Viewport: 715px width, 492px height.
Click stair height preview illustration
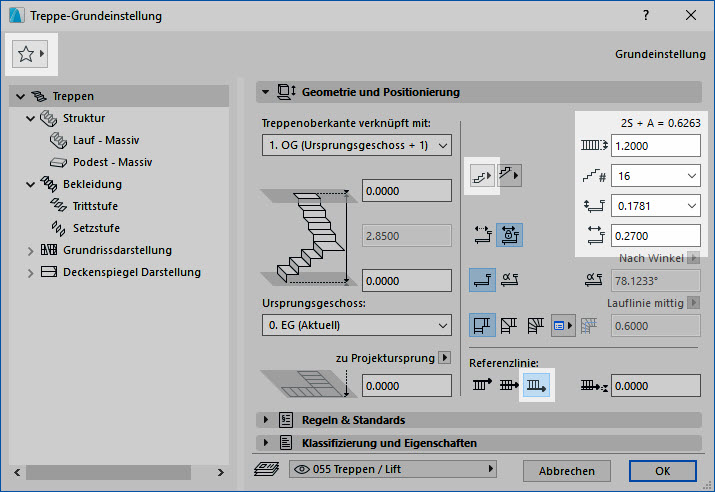tap(308, 236)
